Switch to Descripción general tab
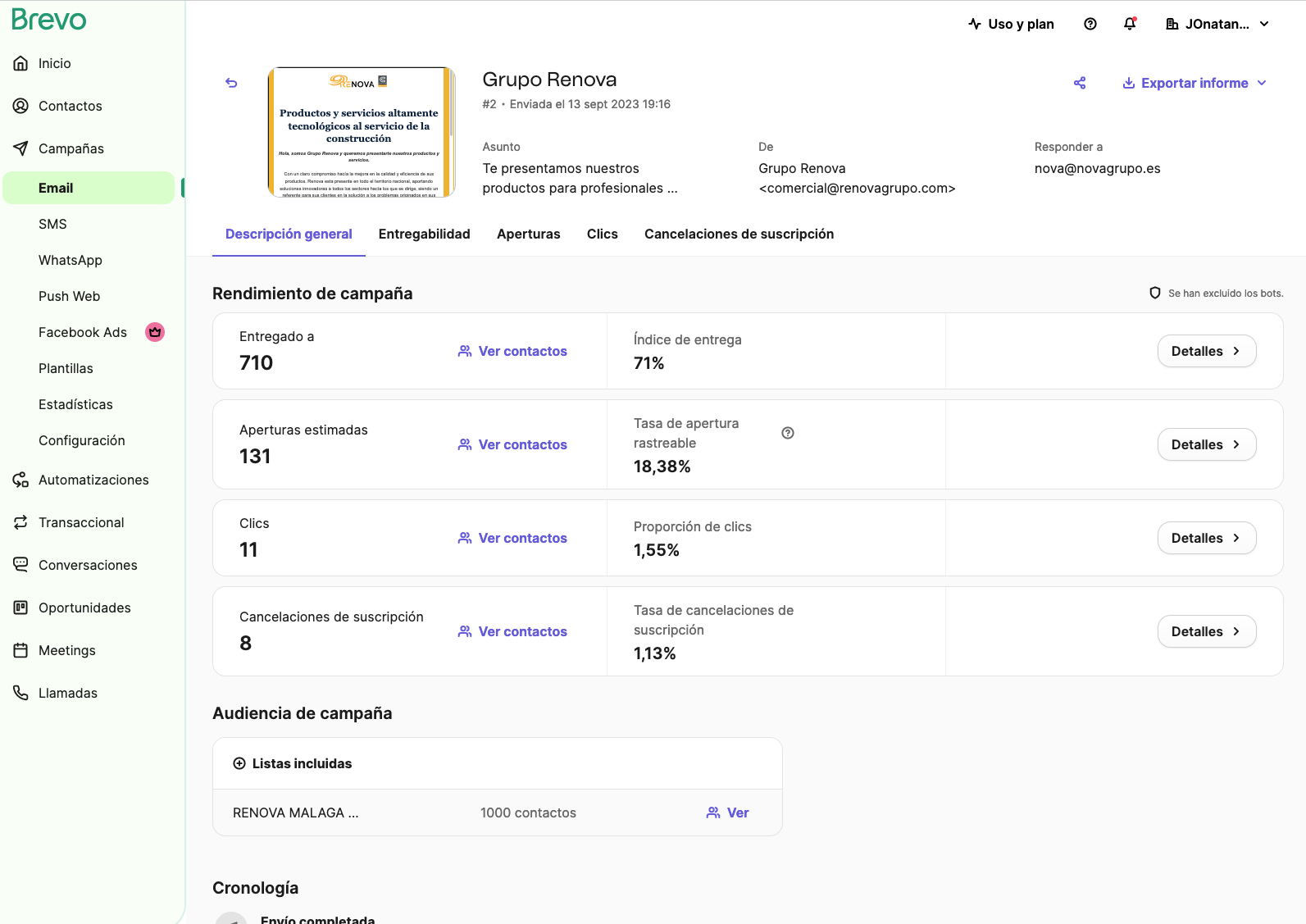Viewport: 1306px width, 924px height. (289, 234)
